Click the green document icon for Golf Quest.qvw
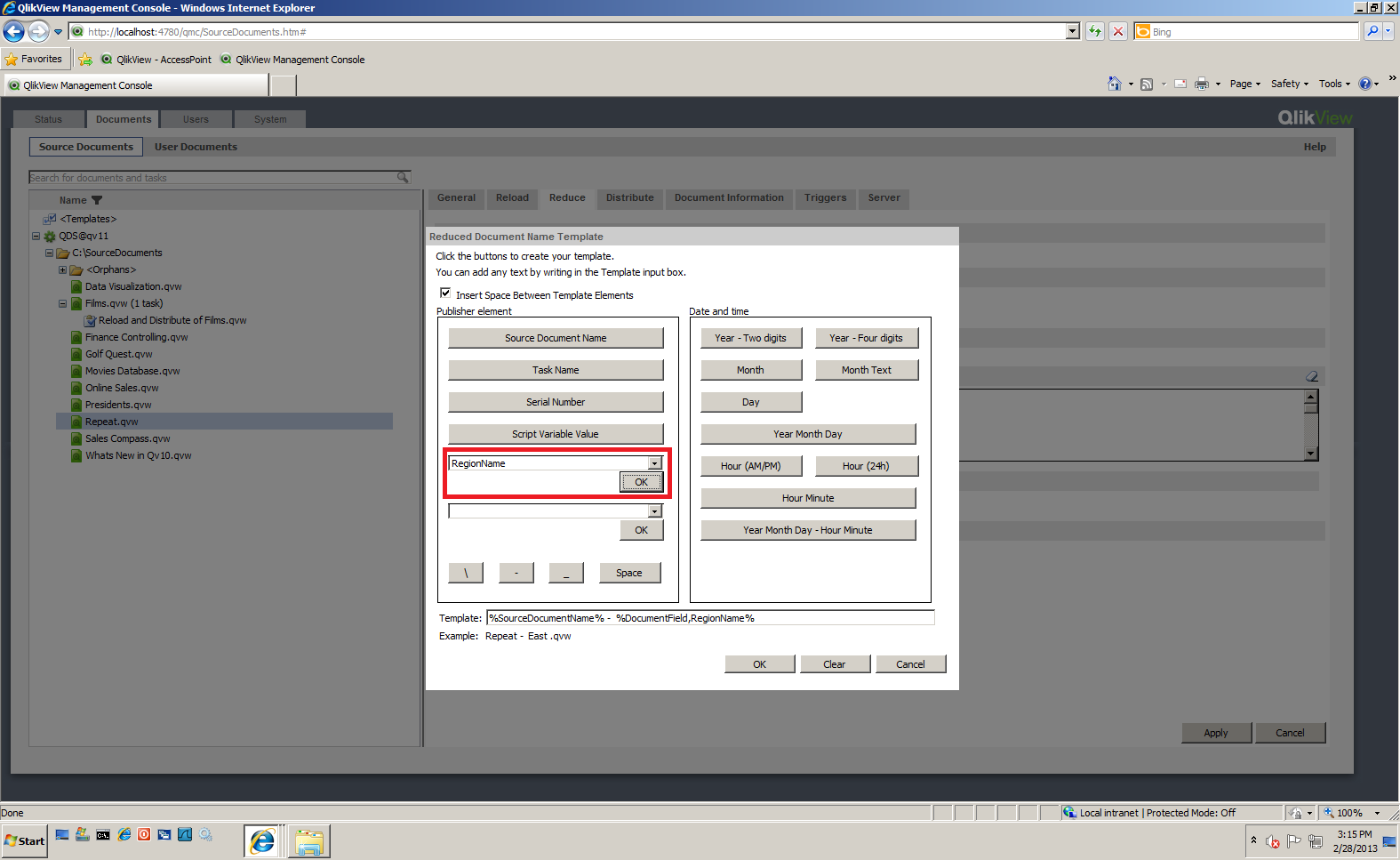 coord(76,354)
